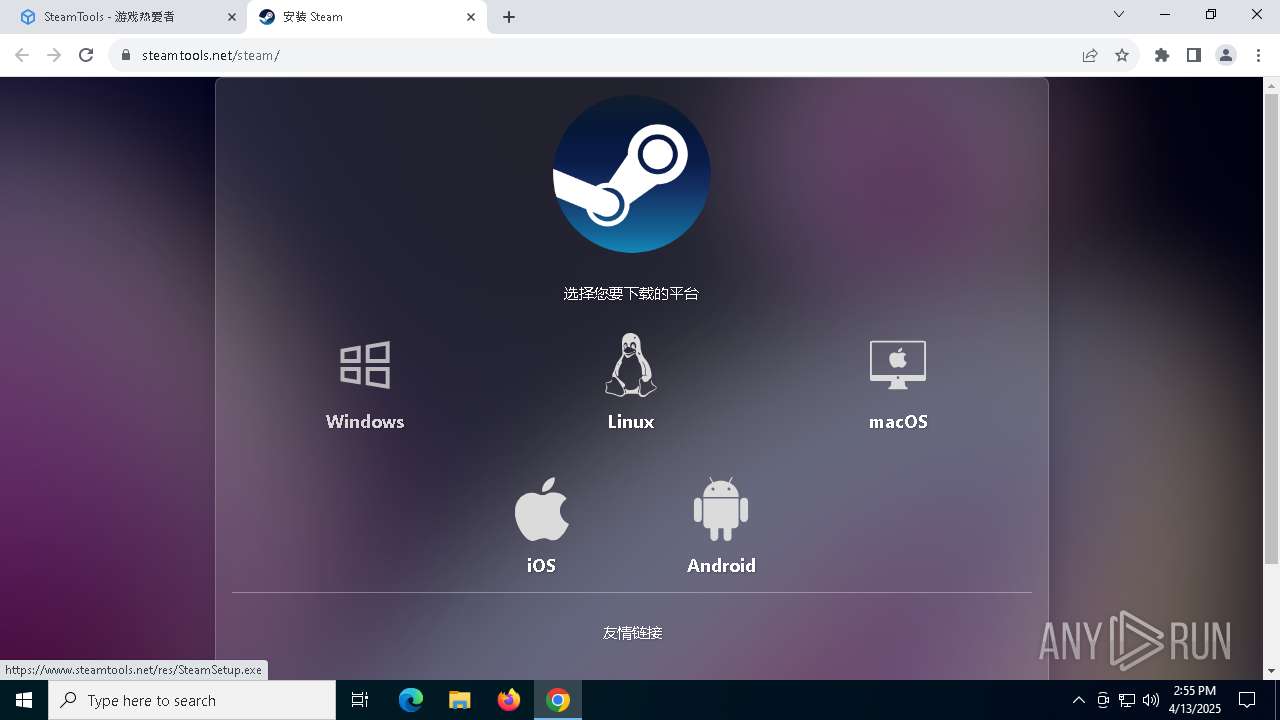Bookmark this page with the star
This screenshot has width=1280, height=720.
(1122, 55)
